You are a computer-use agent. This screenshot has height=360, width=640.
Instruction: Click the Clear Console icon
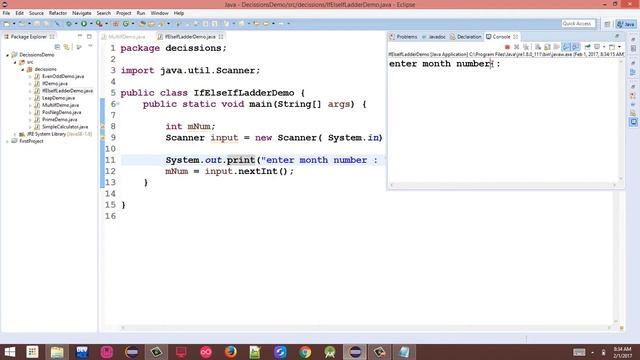click(x=538, y=47)
